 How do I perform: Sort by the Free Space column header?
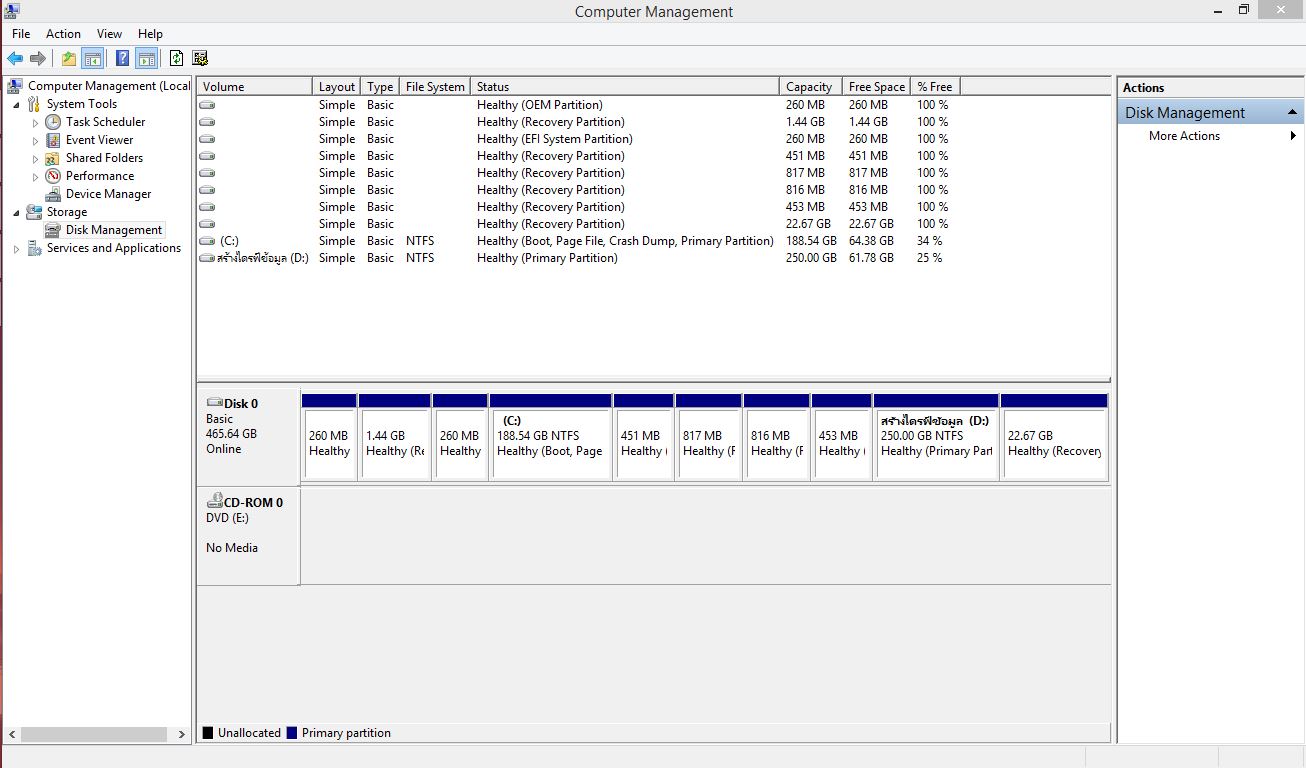[877, 87]
